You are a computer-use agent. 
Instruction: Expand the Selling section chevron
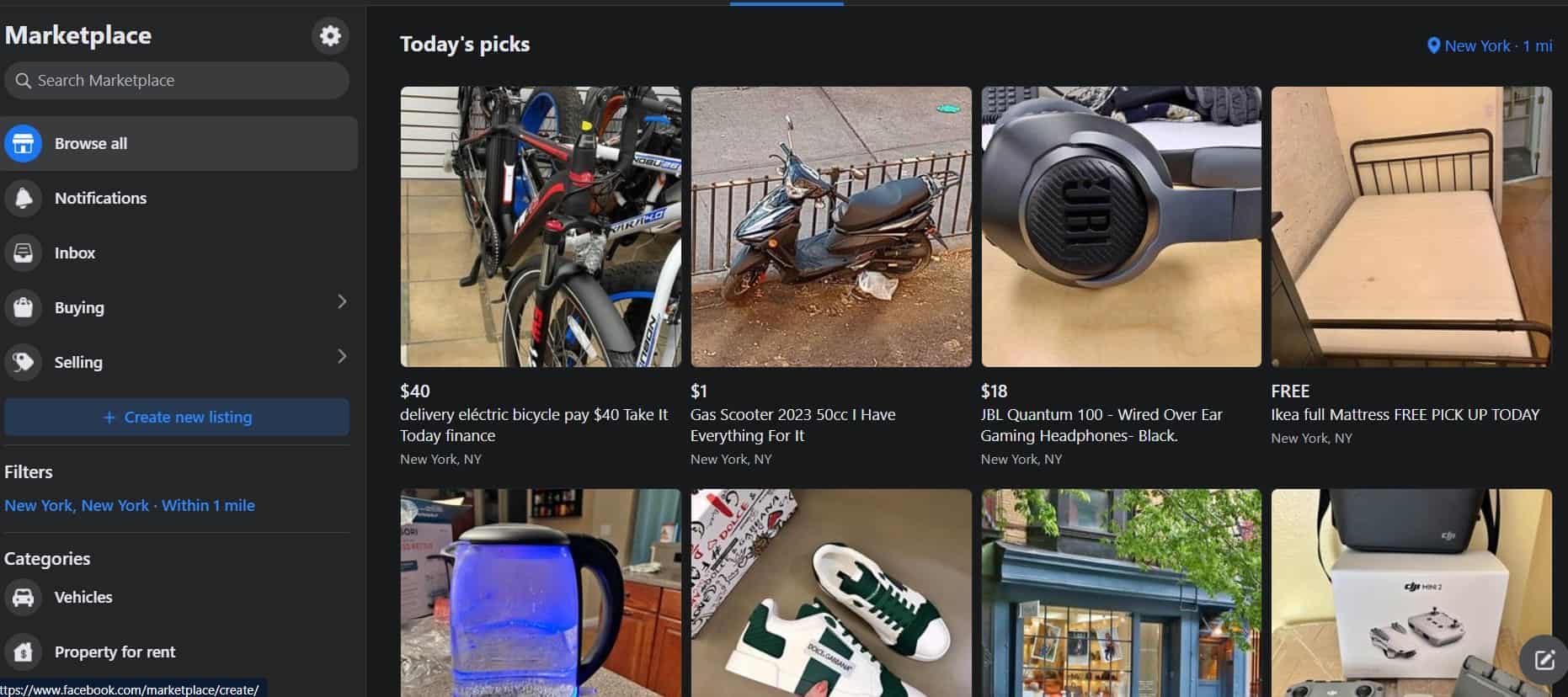[341, 356]
